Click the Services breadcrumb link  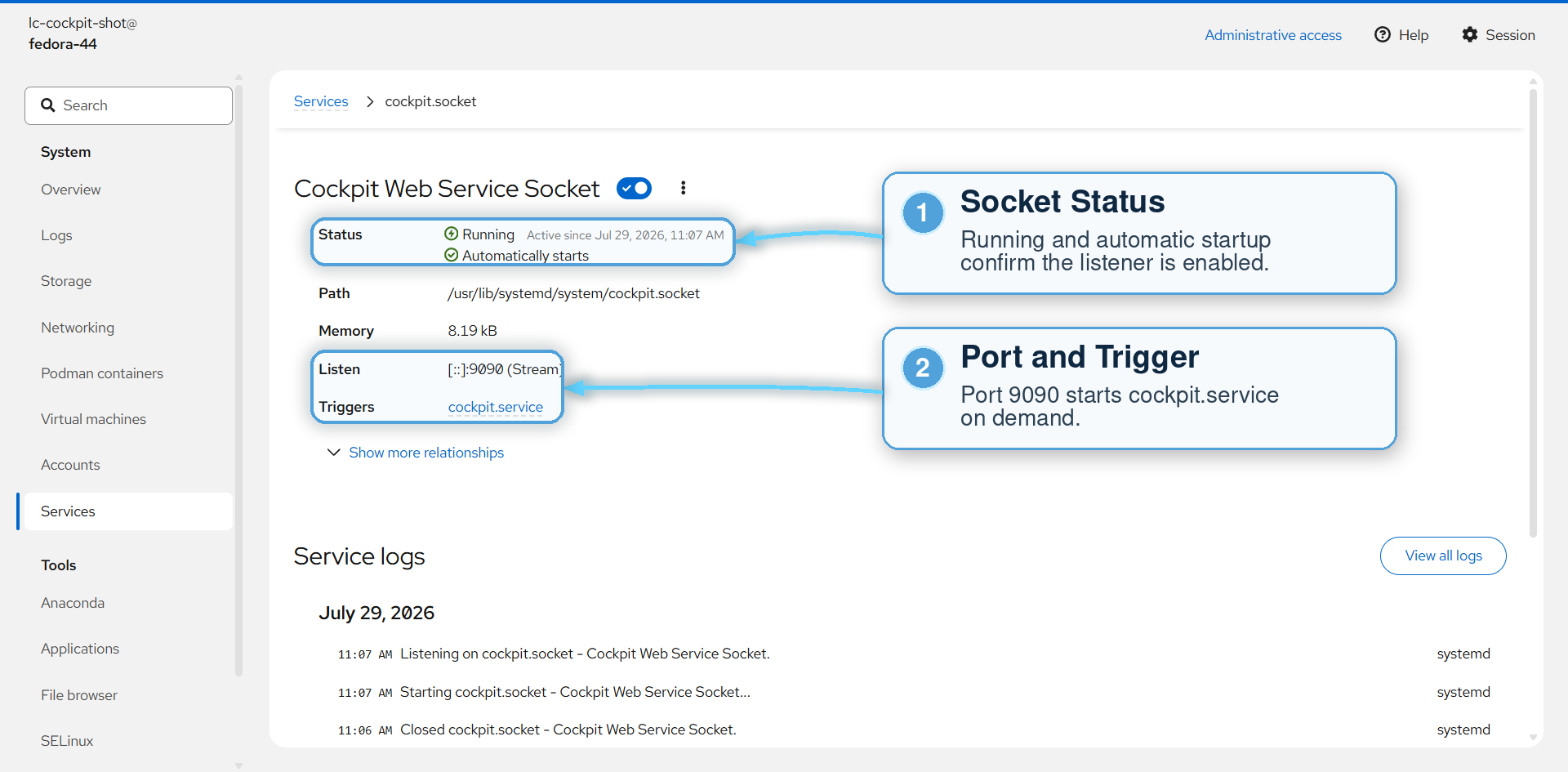(x=321, y=101)
